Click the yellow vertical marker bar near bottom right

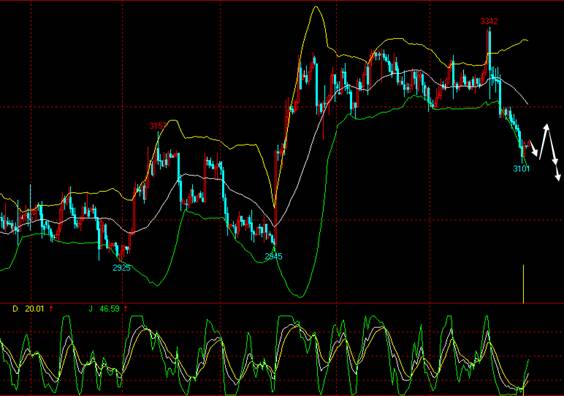[x=523, y=284]
